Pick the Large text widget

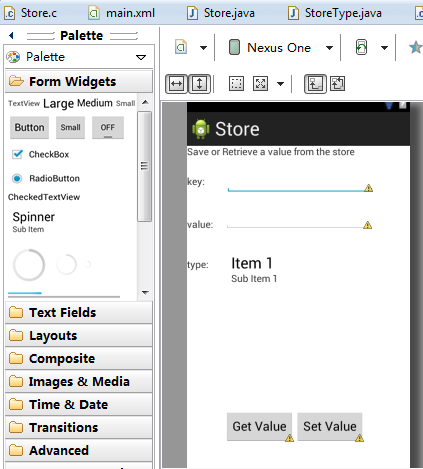[59, 103]
